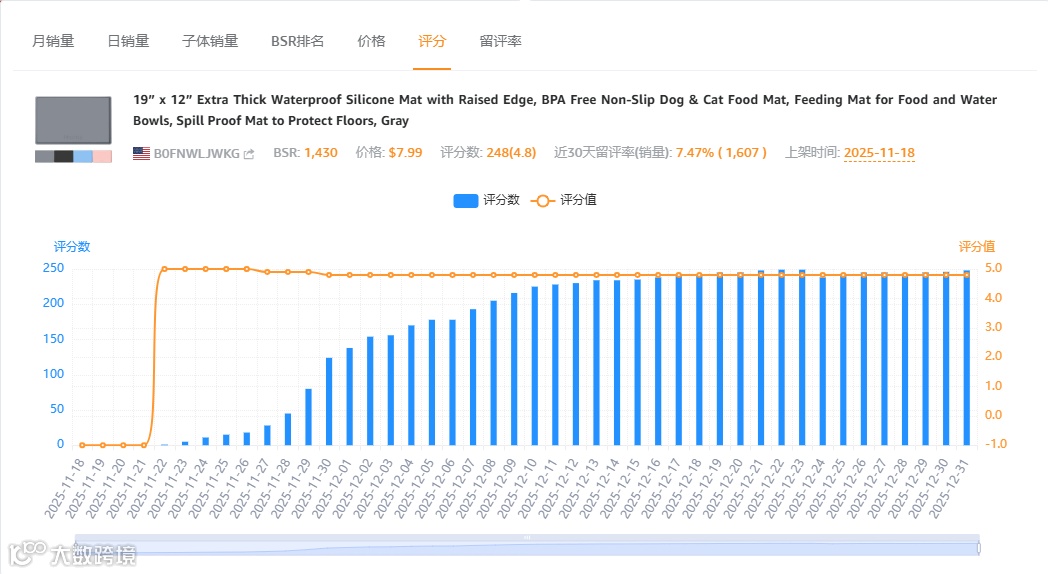Click the x-axis label 2025-12-25
Viewport: 1048px width, 574px height.
pyautogui.click(x=825, y=489)
